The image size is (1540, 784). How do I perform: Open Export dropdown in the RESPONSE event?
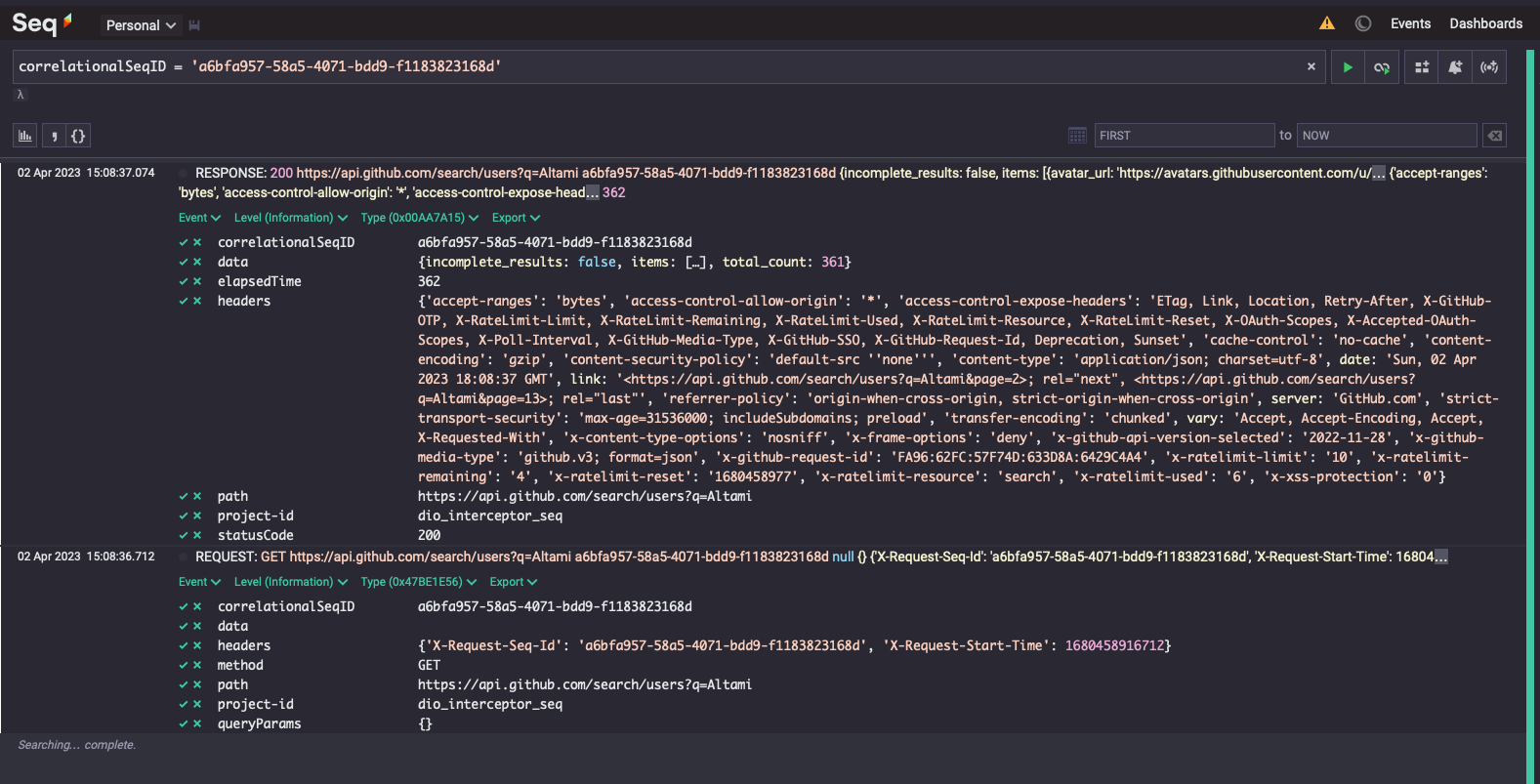(516, 218)
